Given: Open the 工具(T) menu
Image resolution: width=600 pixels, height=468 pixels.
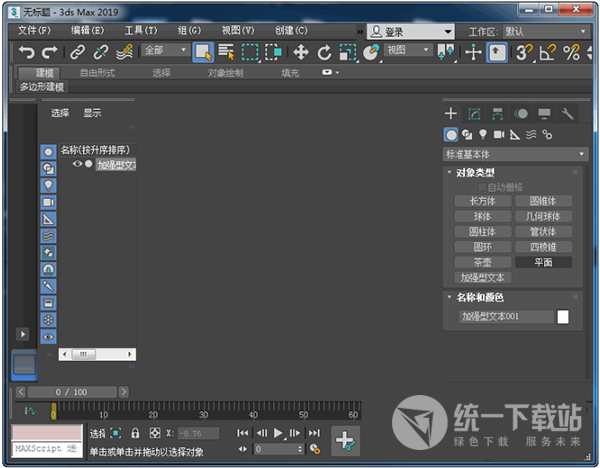Looking at the screenshot, I should 140,31.
